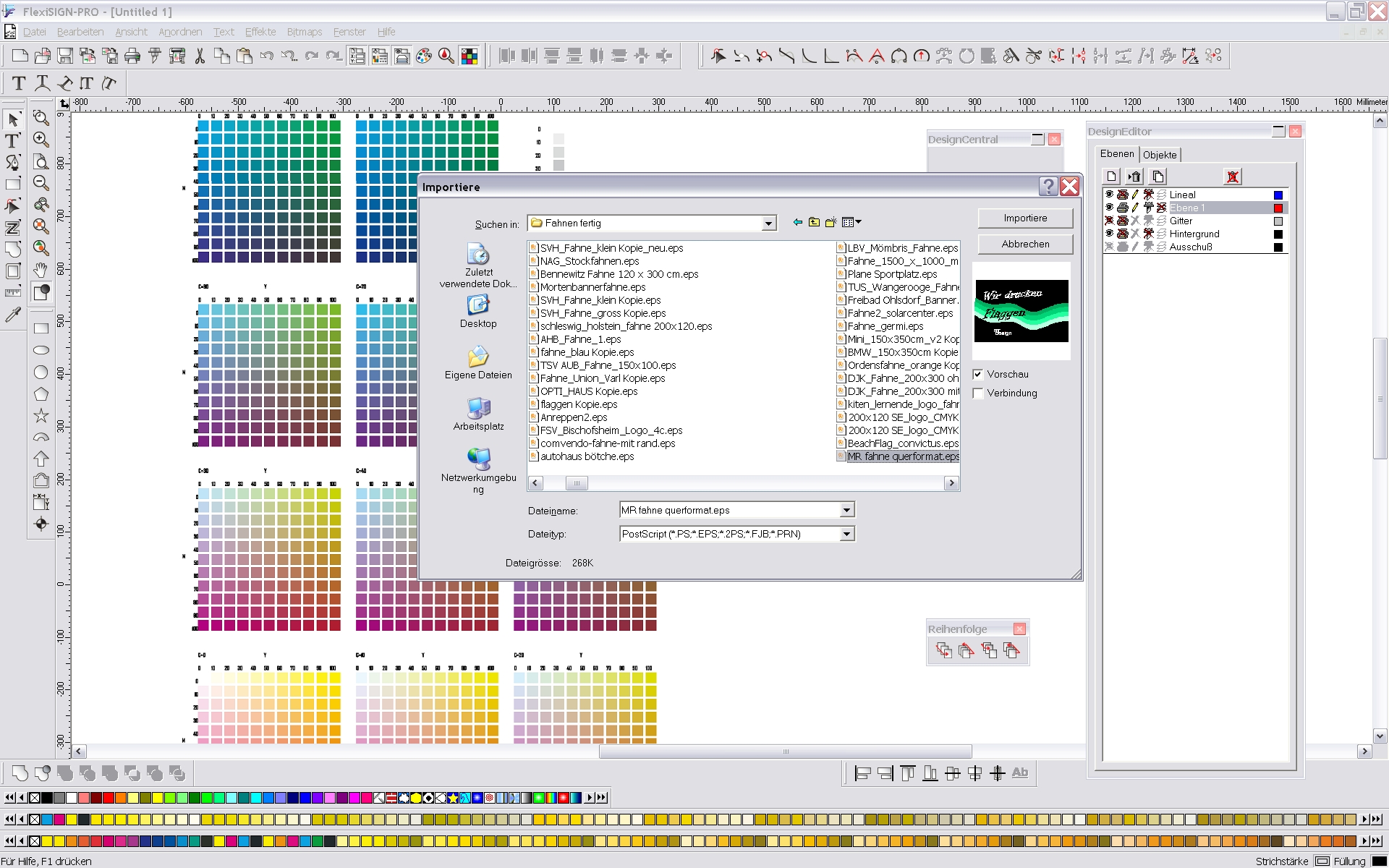Viewport: 1389px width, 868px height.
Task: Expand the Suchen in folder dropdown
Action: point(768,224)
